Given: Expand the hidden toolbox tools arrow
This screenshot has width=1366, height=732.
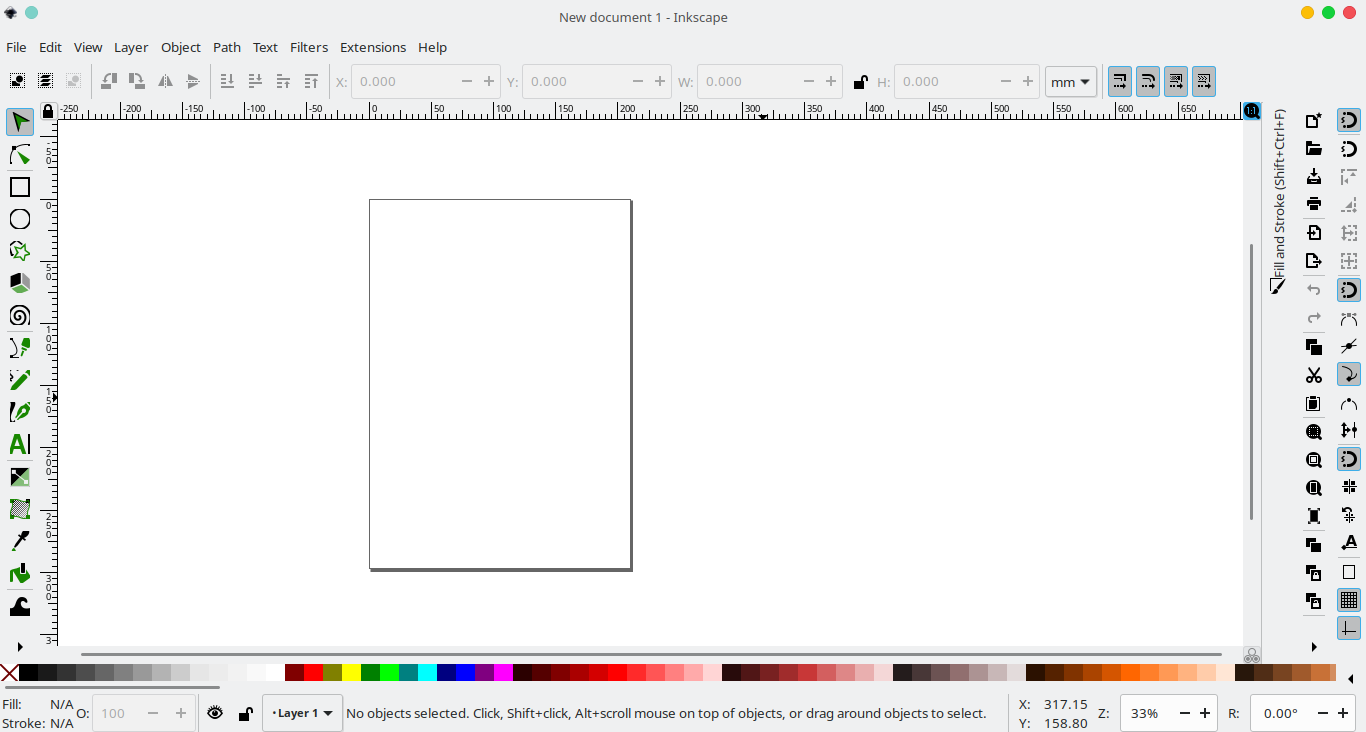Looking at the screenshot, I should 20,647.
